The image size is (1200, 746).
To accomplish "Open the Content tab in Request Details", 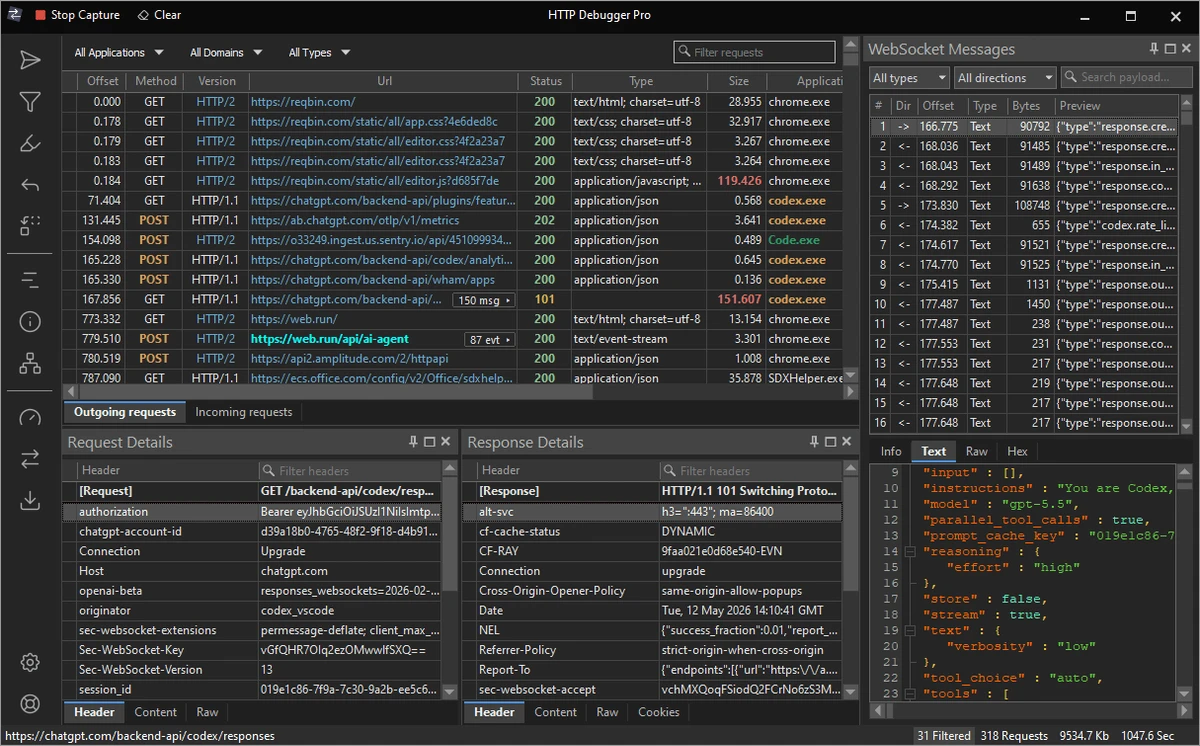I will pyautogui.click(x=156, y=712).
